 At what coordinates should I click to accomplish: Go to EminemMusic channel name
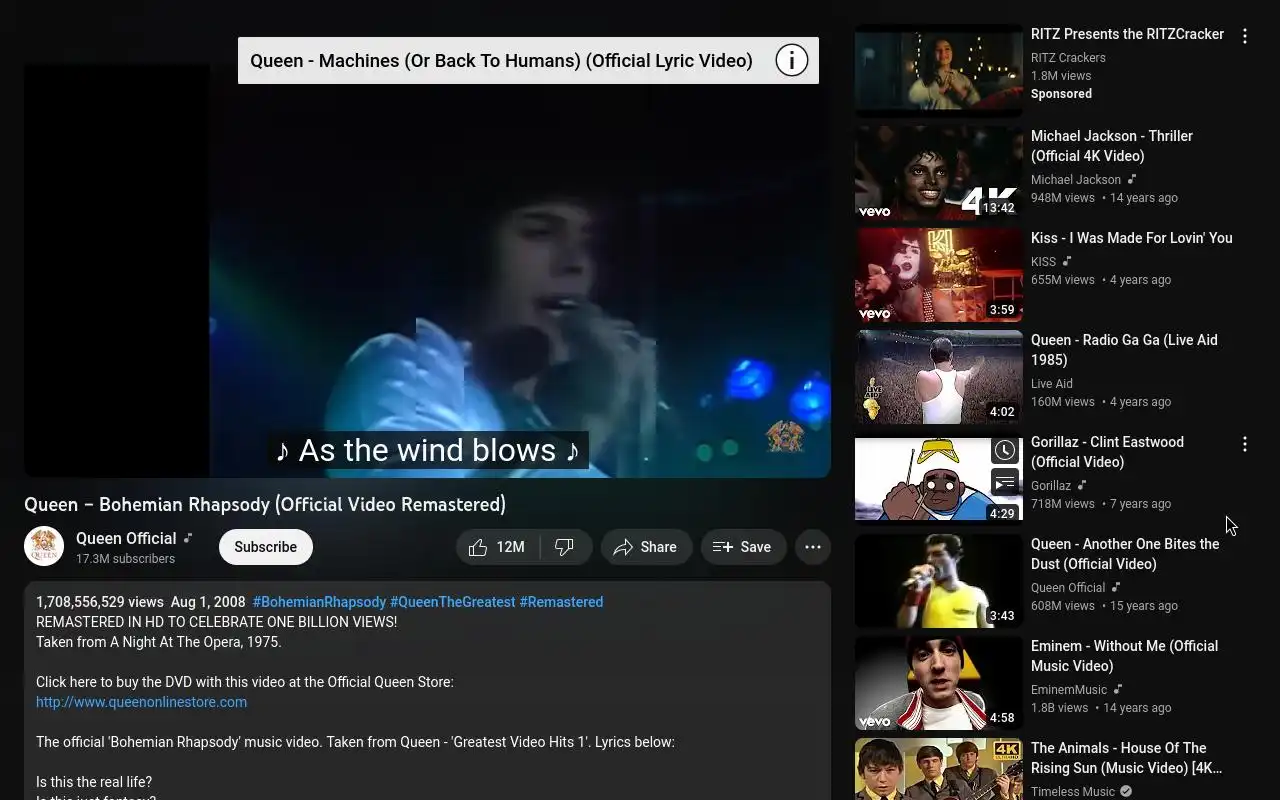click(x=1069, y=690)
